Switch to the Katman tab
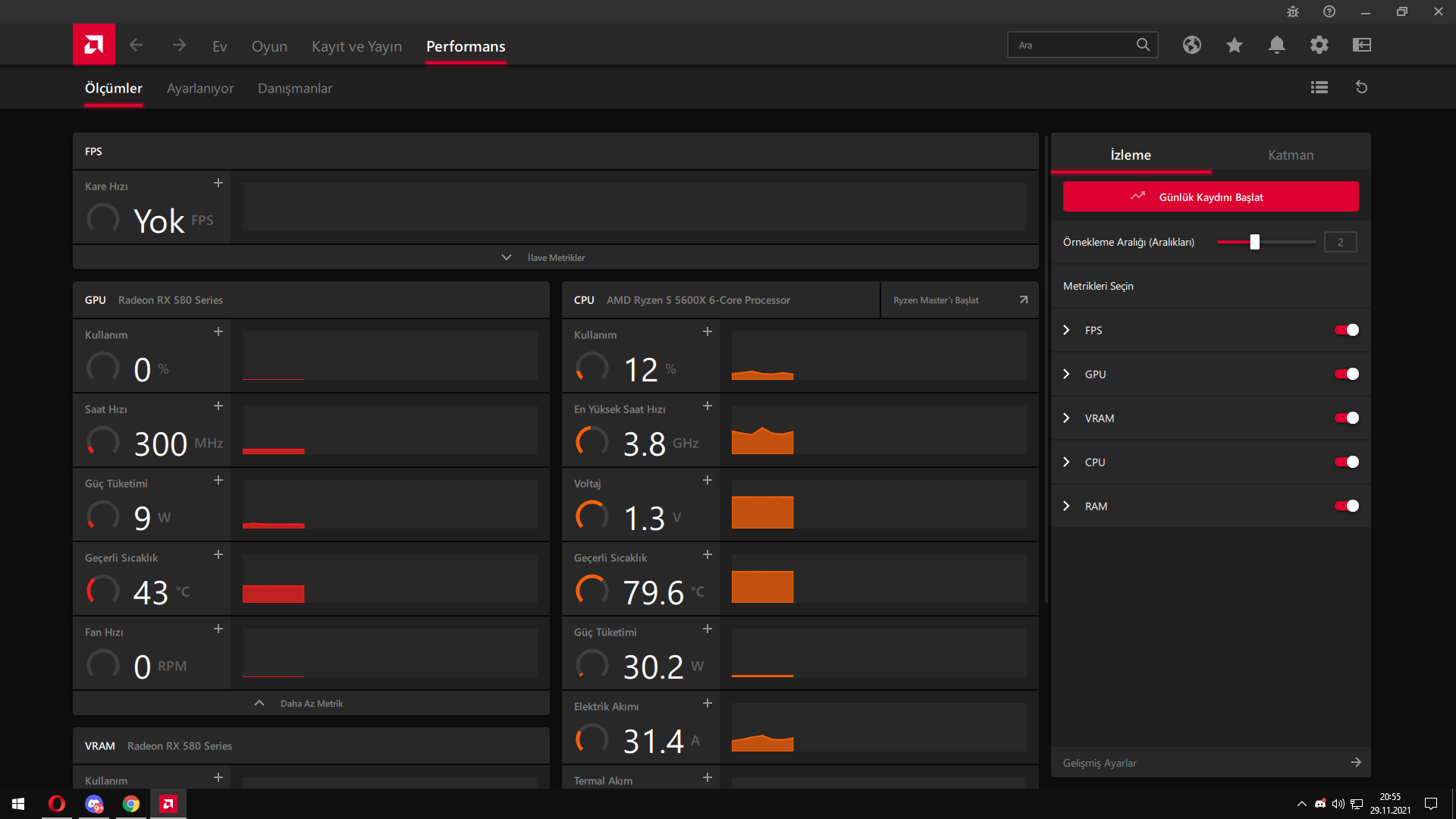This screenshot has width=1456, height=819. coord(1291,155)
